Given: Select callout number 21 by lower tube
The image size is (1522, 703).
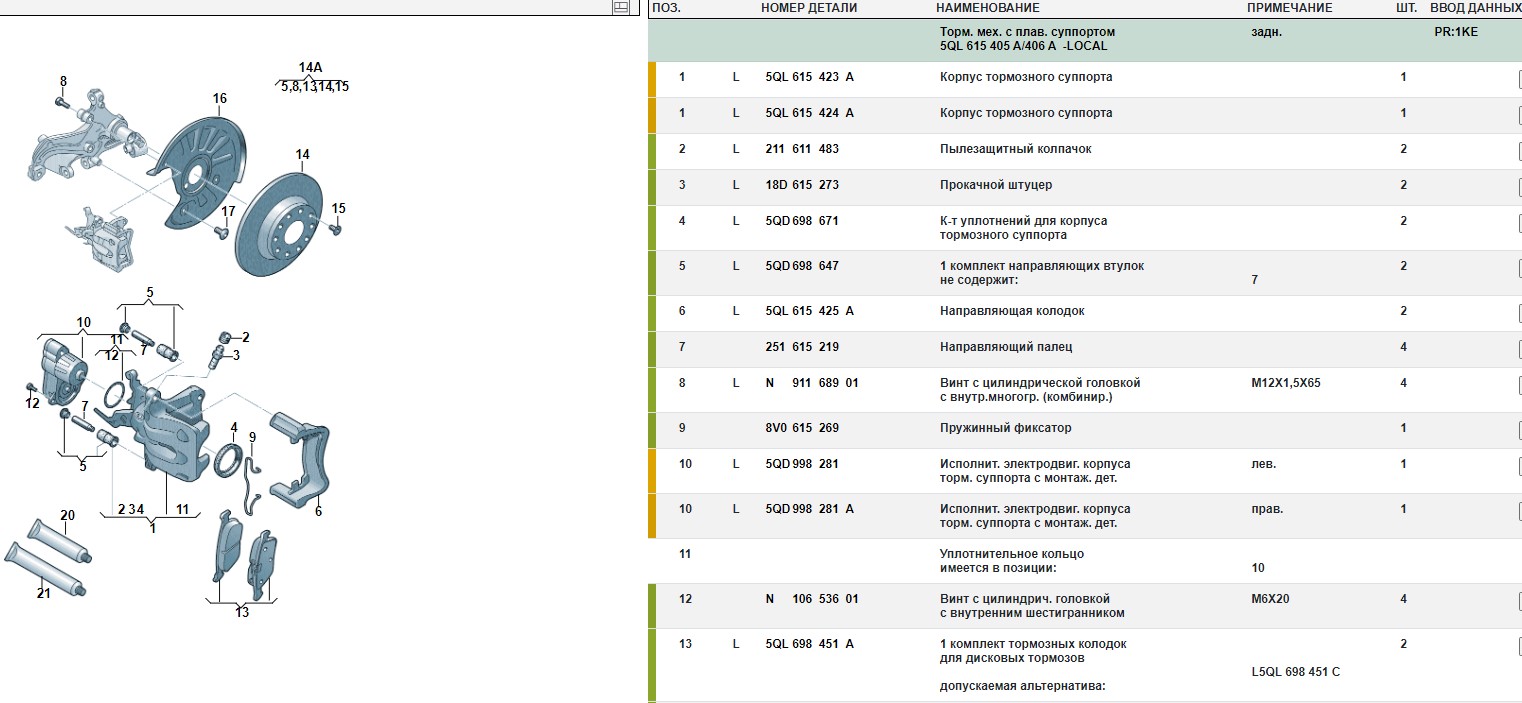Looking at the screenshot, I should (43, 593).
